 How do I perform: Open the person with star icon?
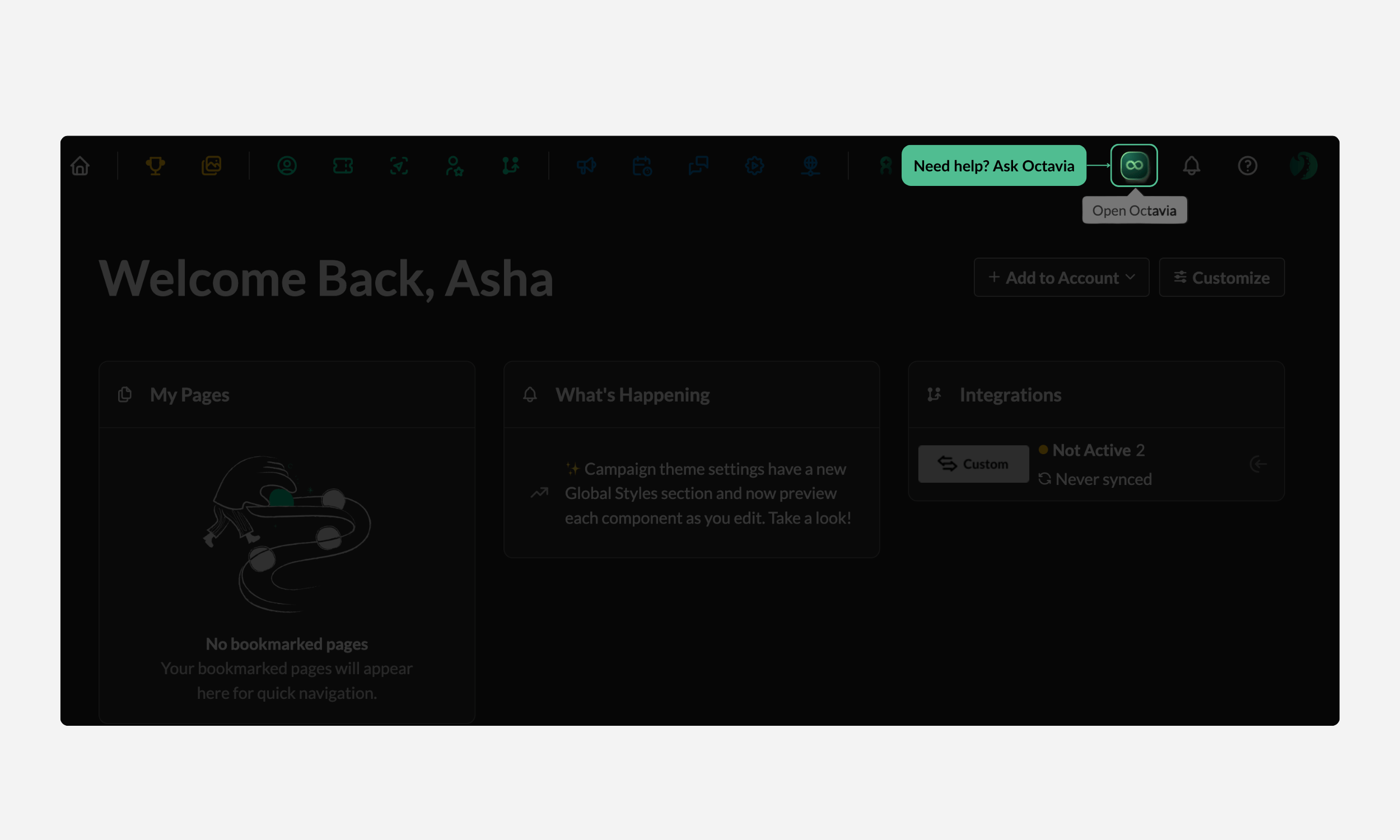pyautogui.click(x=455, y=166)
